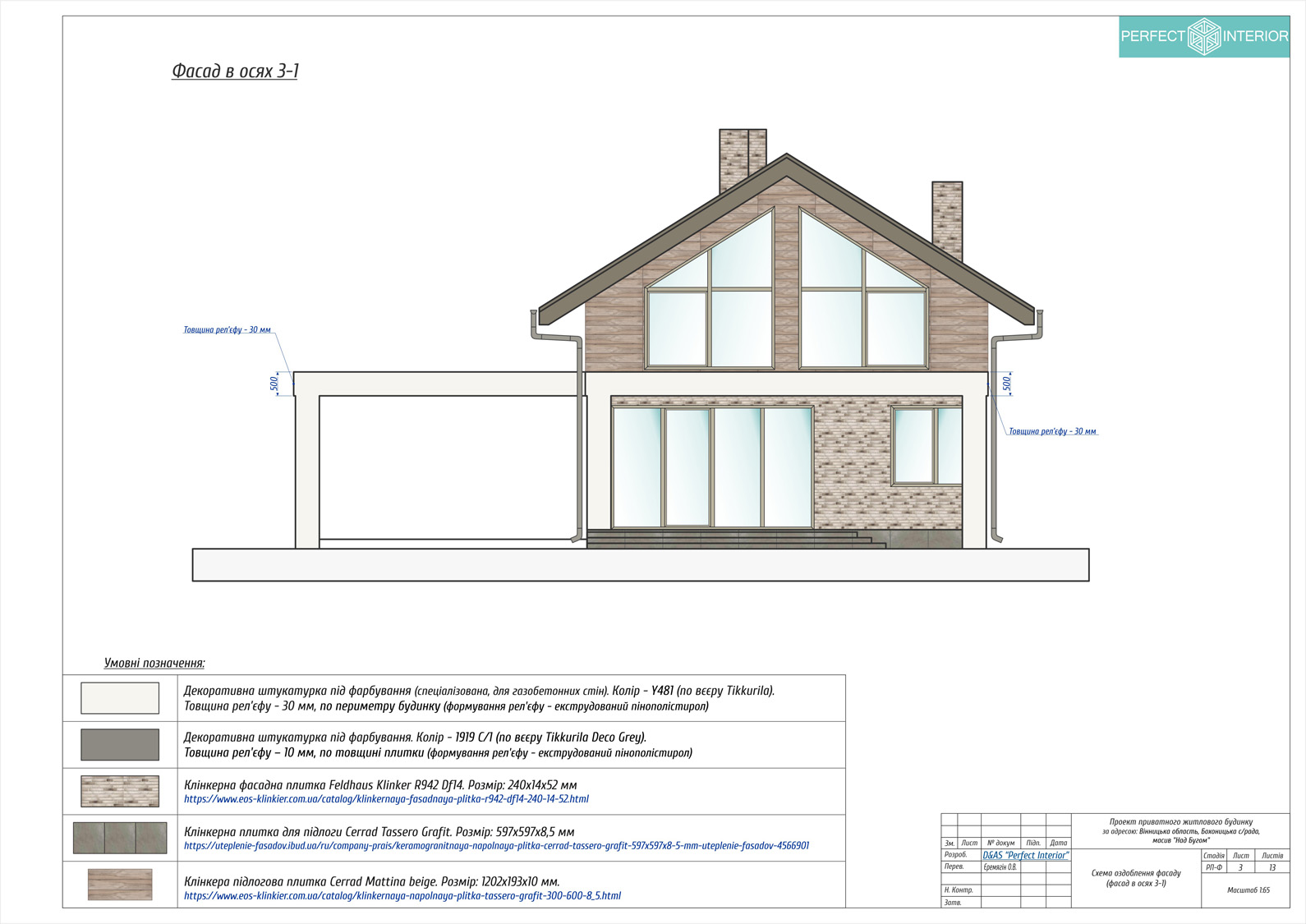The height and width of the screenshot is (924, 1306).
Task: Click the Perfect Interior logo emblem
Action: (x=1204, y=36)
